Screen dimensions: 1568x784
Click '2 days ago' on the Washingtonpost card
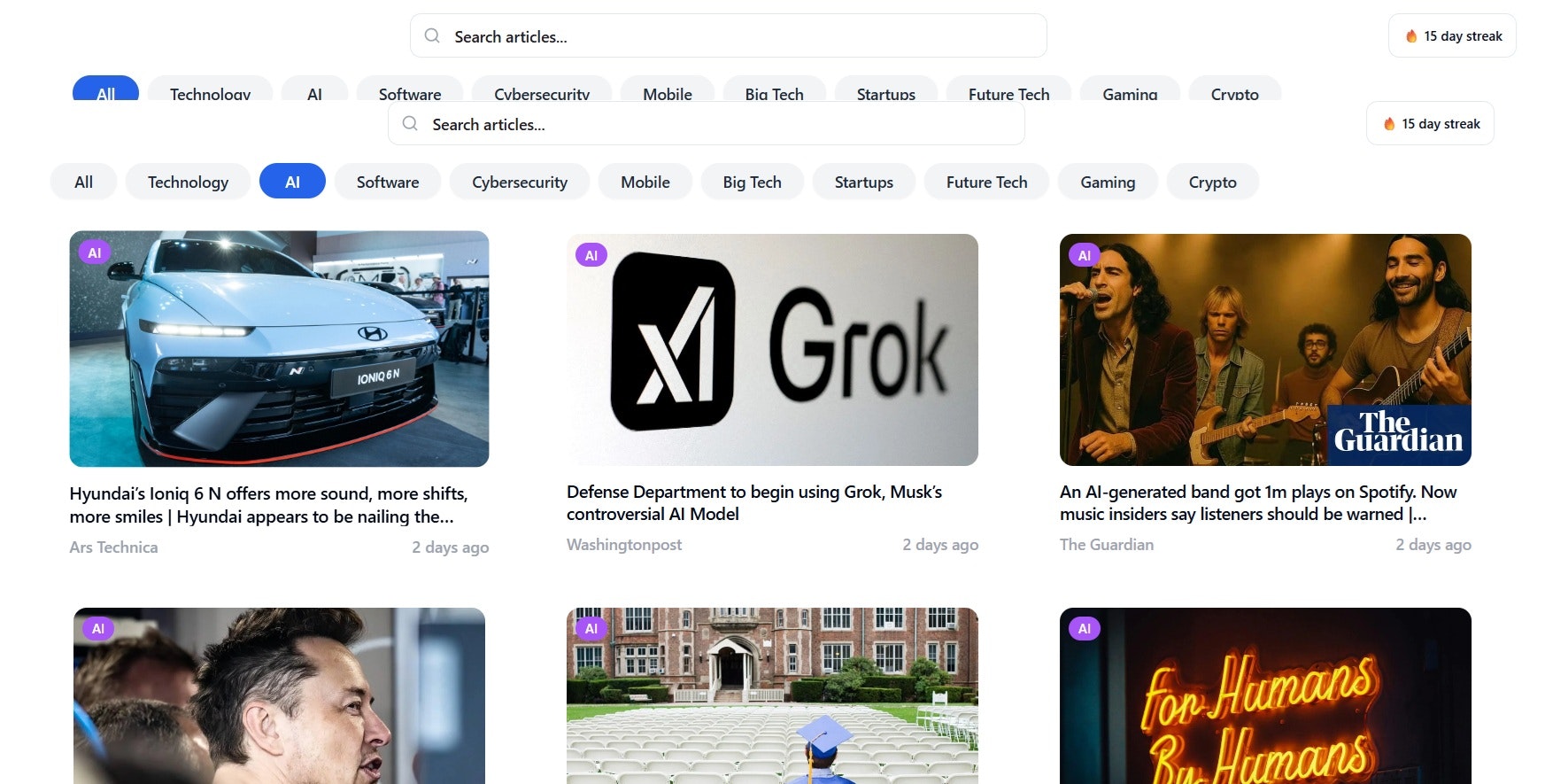[940, 545]
